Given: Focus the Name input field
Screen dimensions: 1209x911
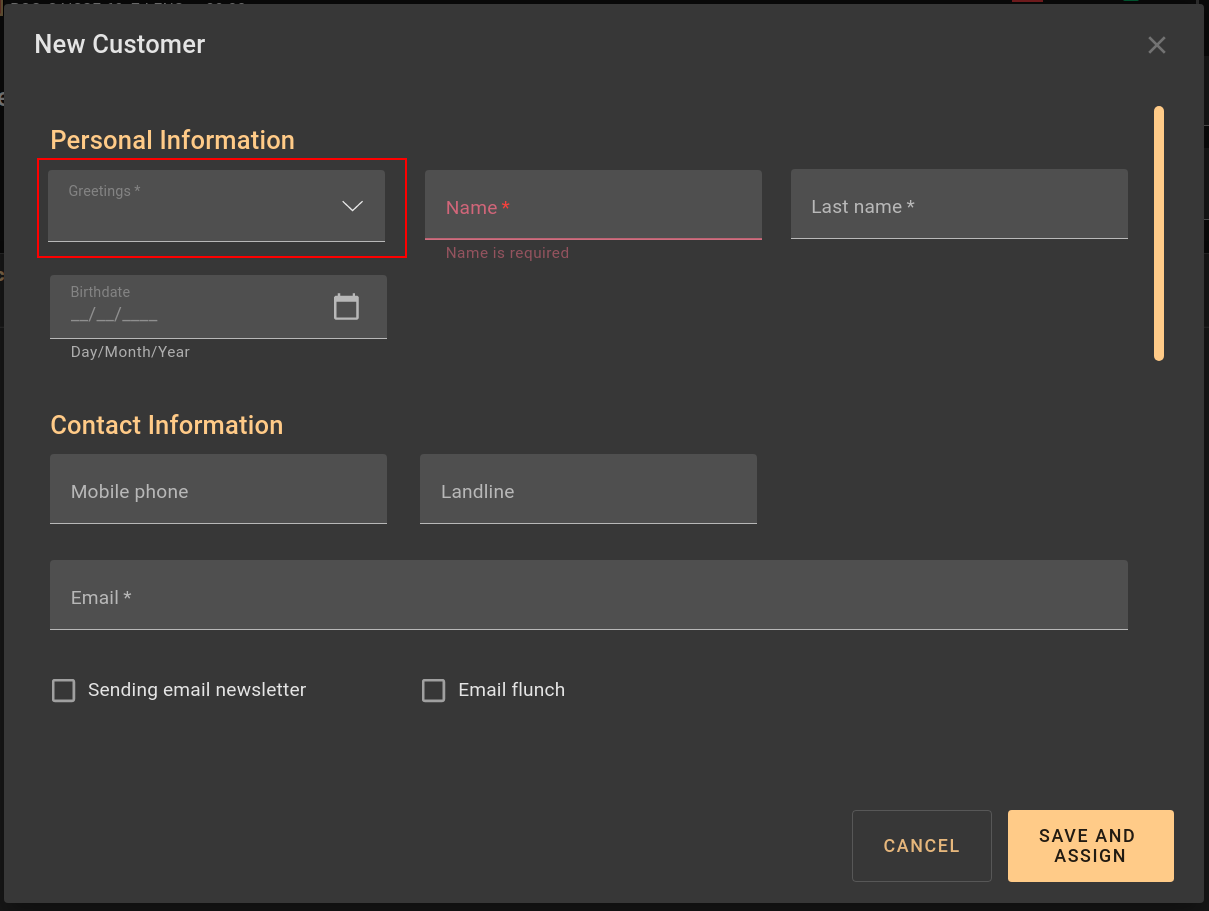Looking at the screenshot, I should 593,206.
